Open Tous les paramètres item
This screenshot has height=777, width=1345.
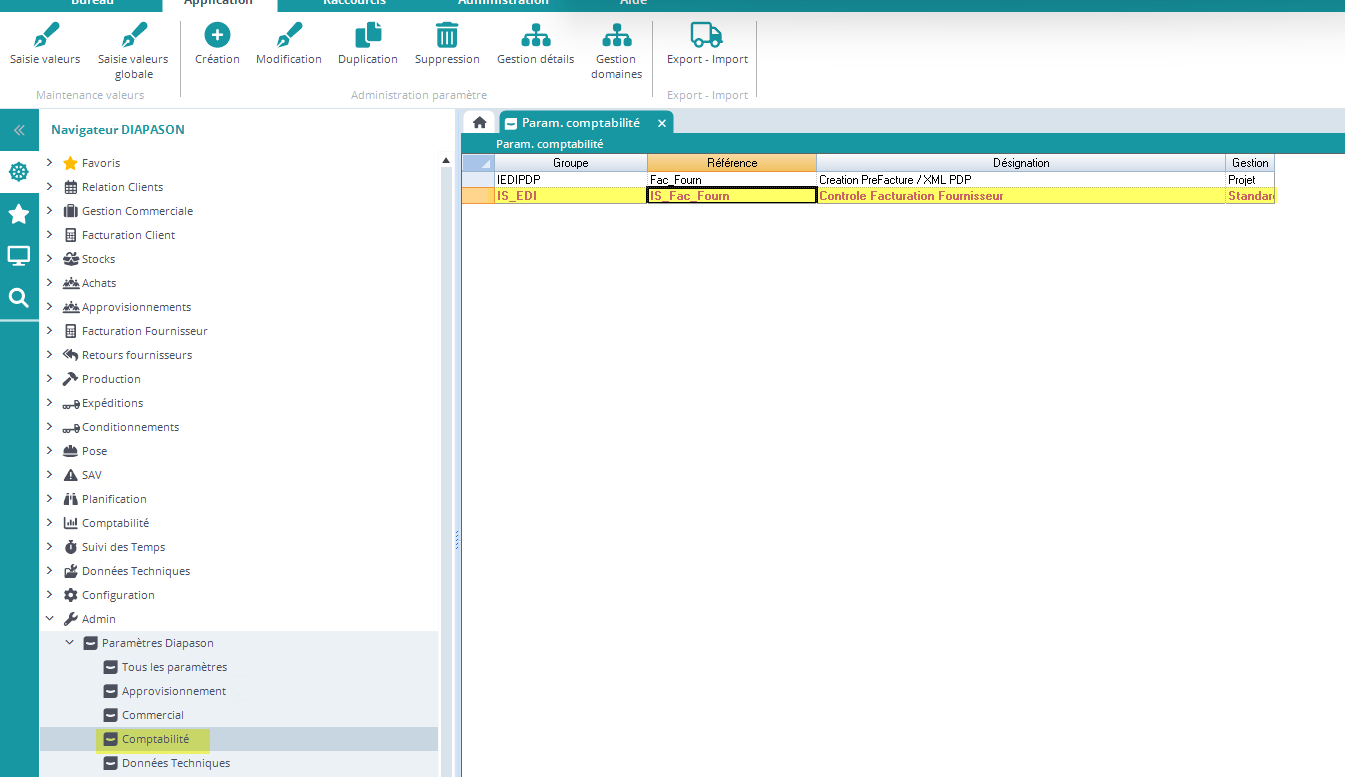[x=174, y=667]
